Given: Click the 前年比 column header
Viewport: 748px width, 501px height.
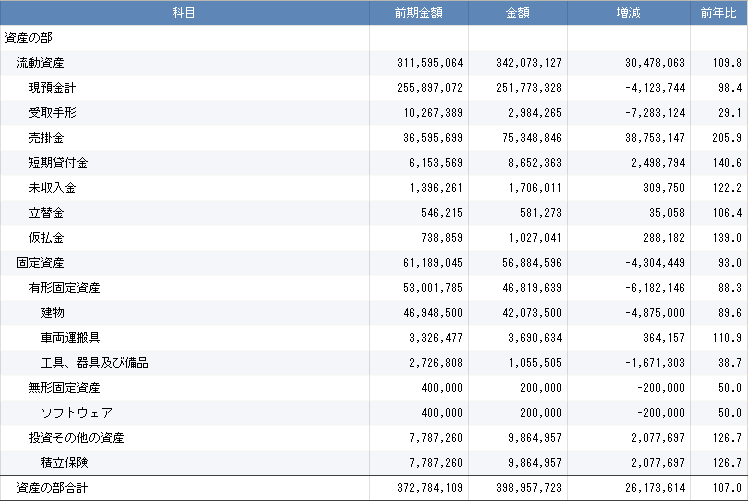Looking at the screenshot, I should tap(719, 13).
